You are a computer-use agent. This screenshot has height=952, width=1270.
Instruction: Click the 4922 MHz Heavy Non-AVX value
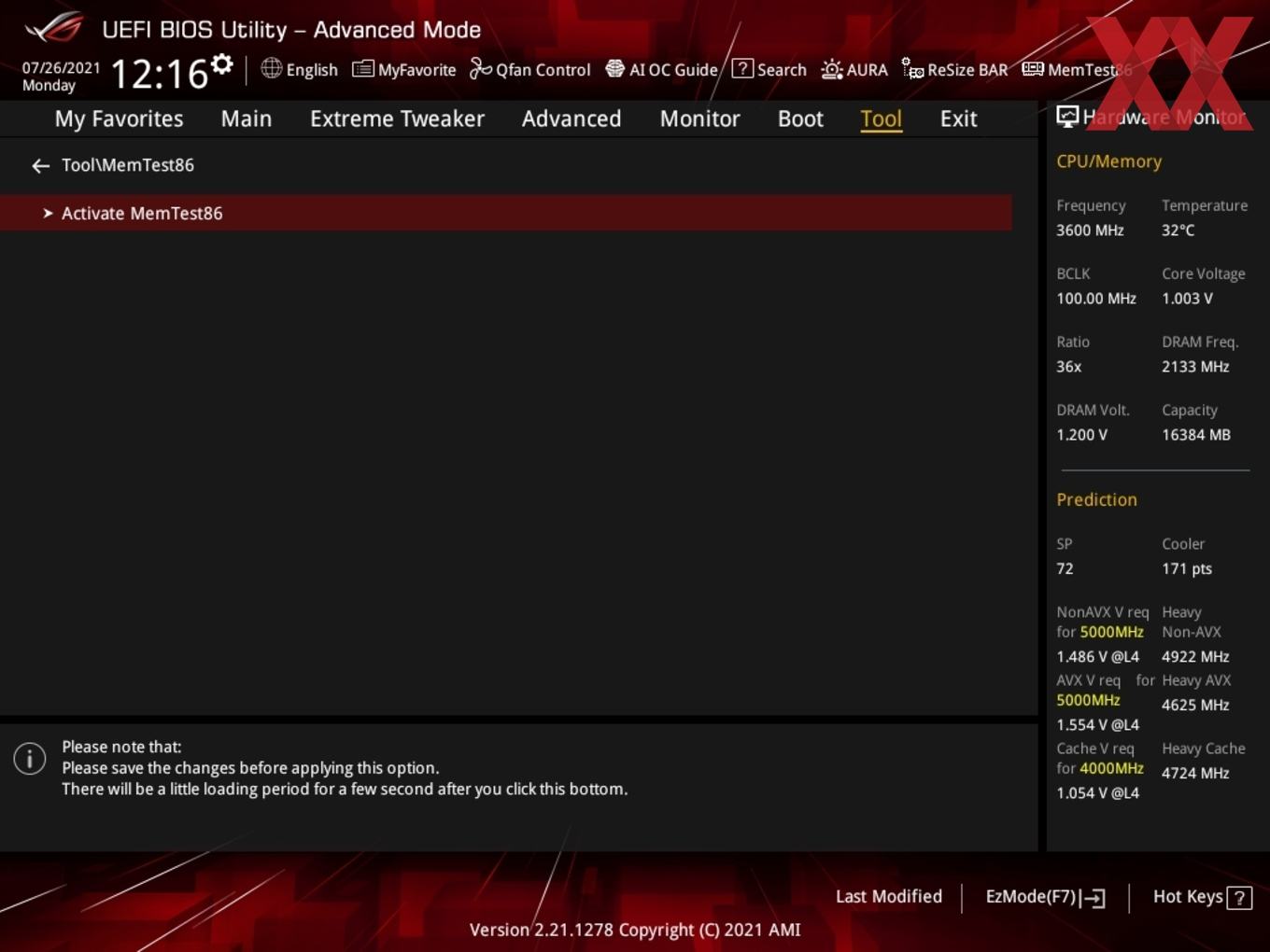(1195, 657)
